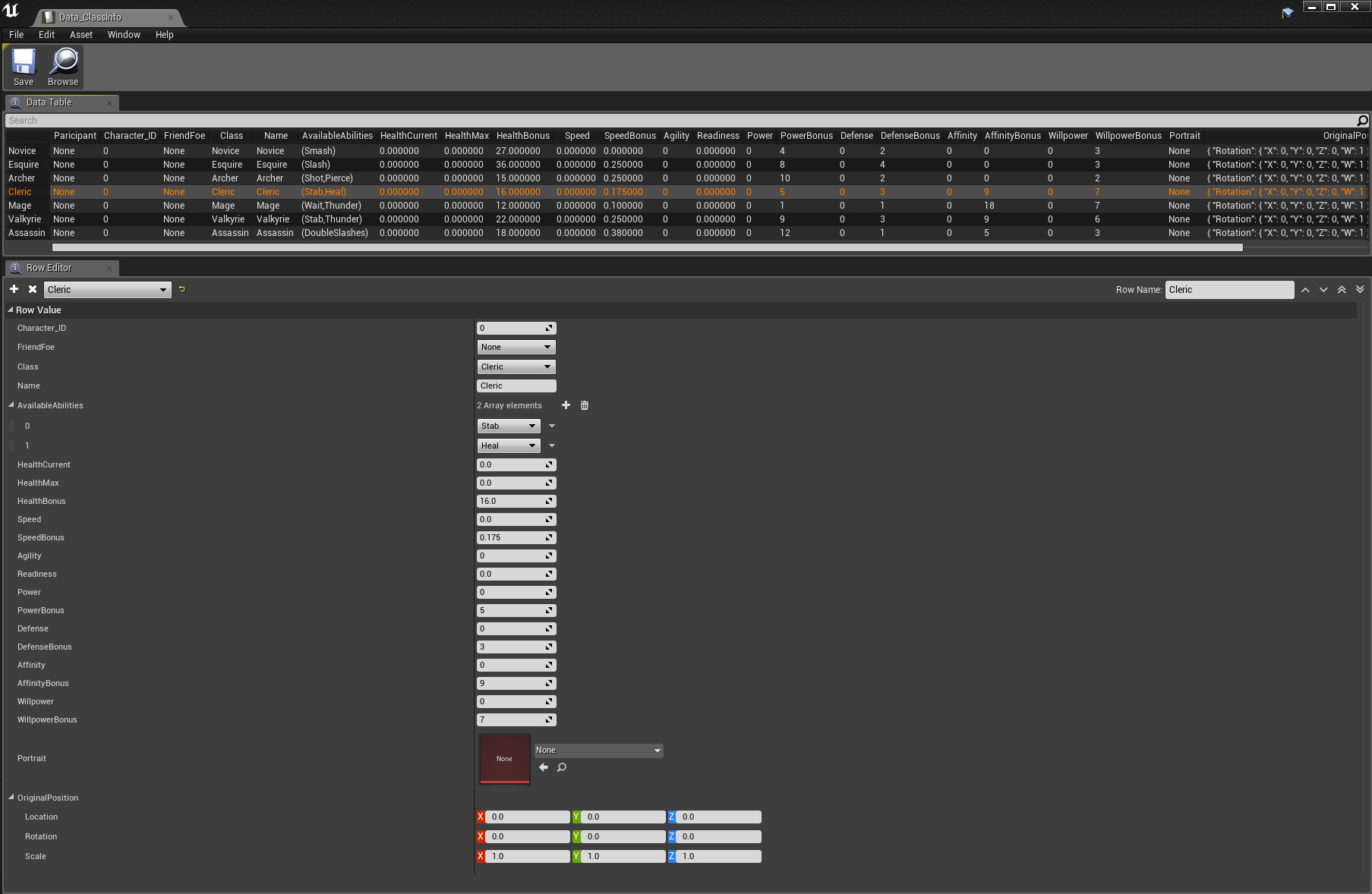1372x894 pixels.
Task: Click Browse to locate asset in Content Browser
Action: [63, 67]
